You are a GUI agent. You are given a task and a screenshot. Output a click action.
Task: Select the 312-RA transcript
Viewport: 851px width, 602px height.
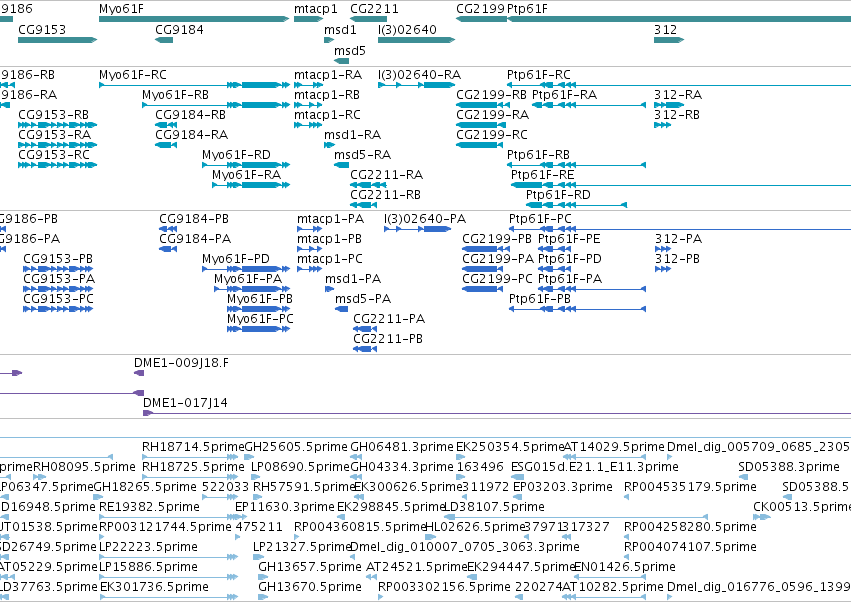pos(669,105)
